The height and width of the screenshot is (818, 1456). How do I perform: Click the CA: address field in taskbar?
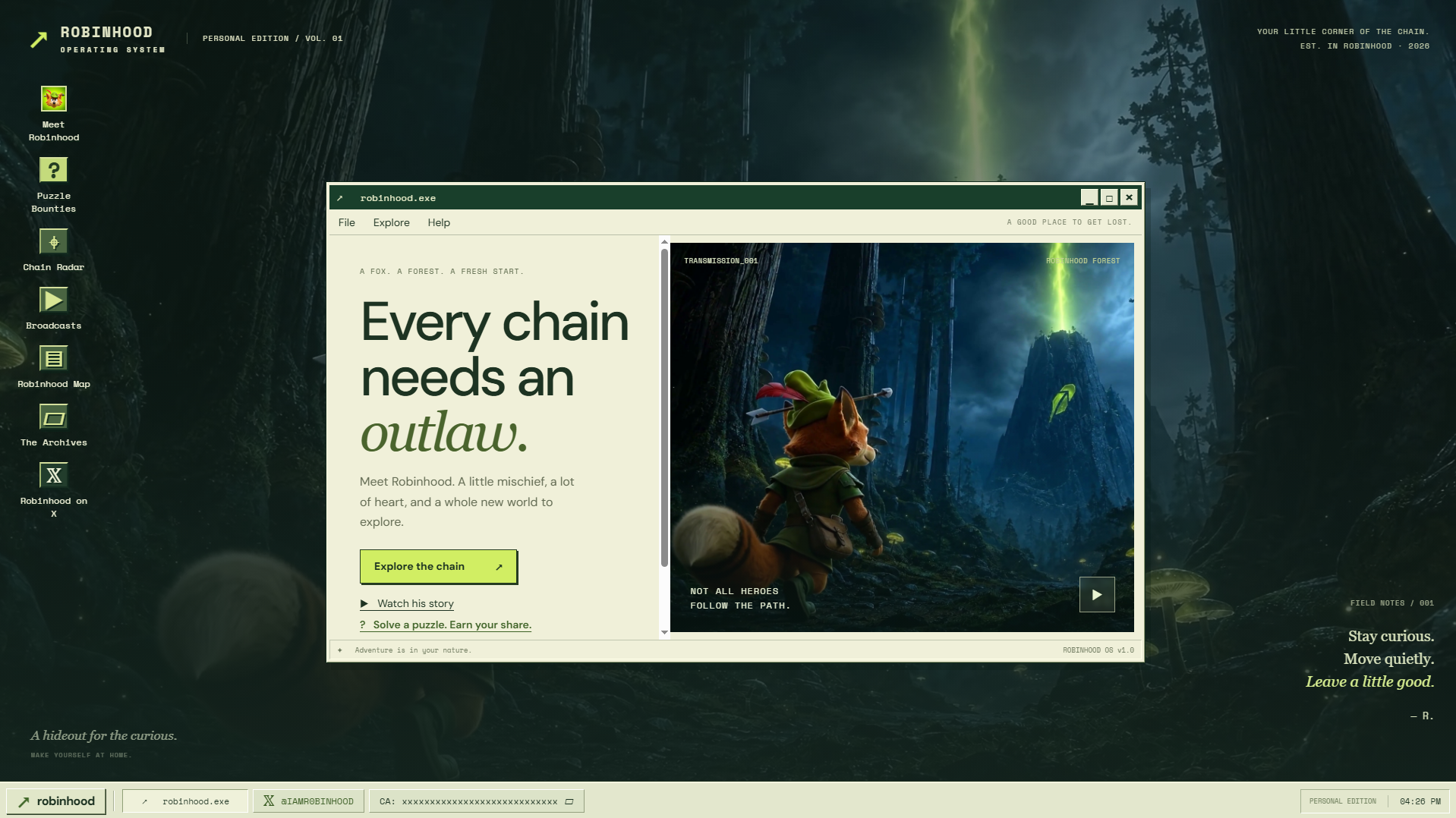pos(476,801)
